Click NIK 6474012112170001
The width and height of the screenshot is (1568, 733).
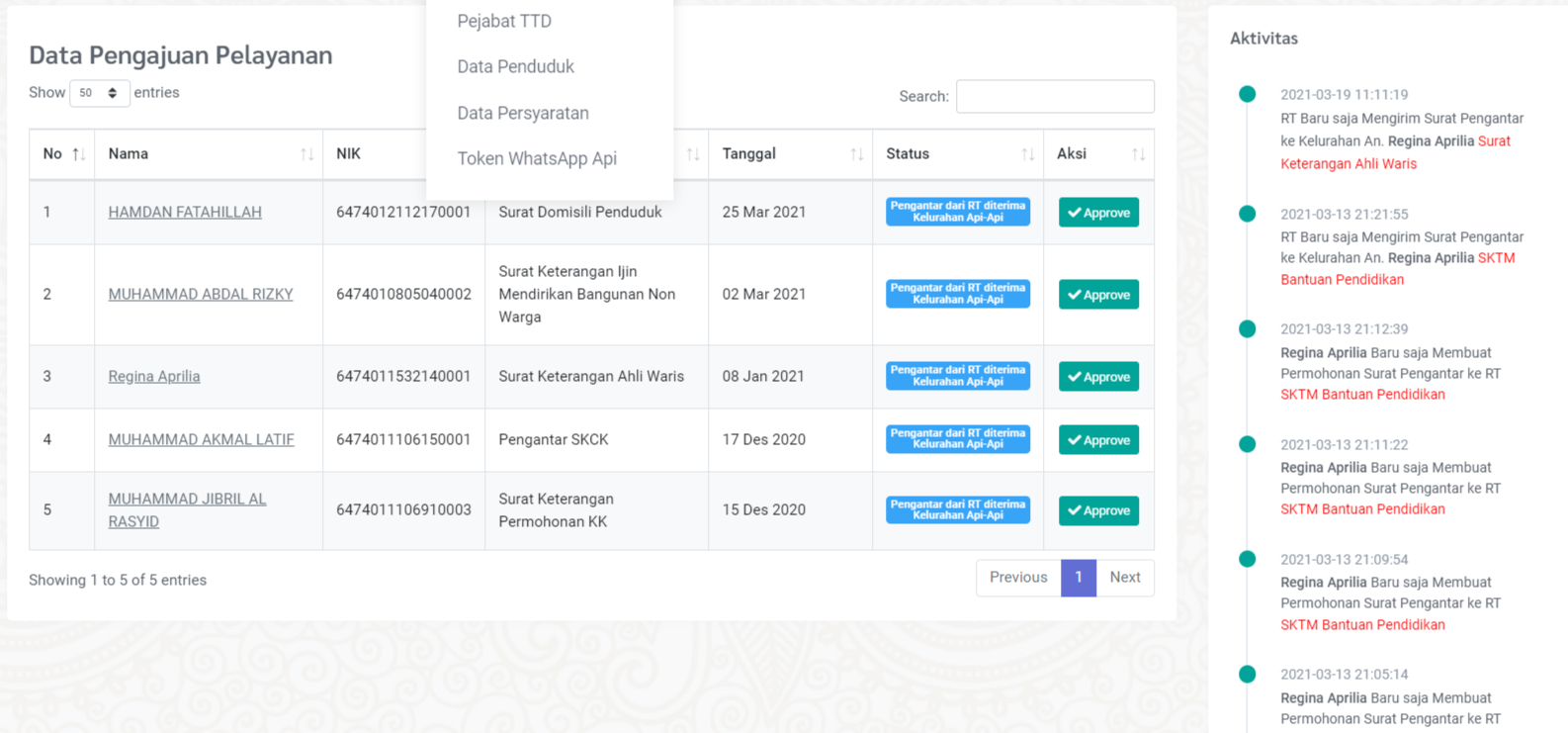click(x=403, y=212)
